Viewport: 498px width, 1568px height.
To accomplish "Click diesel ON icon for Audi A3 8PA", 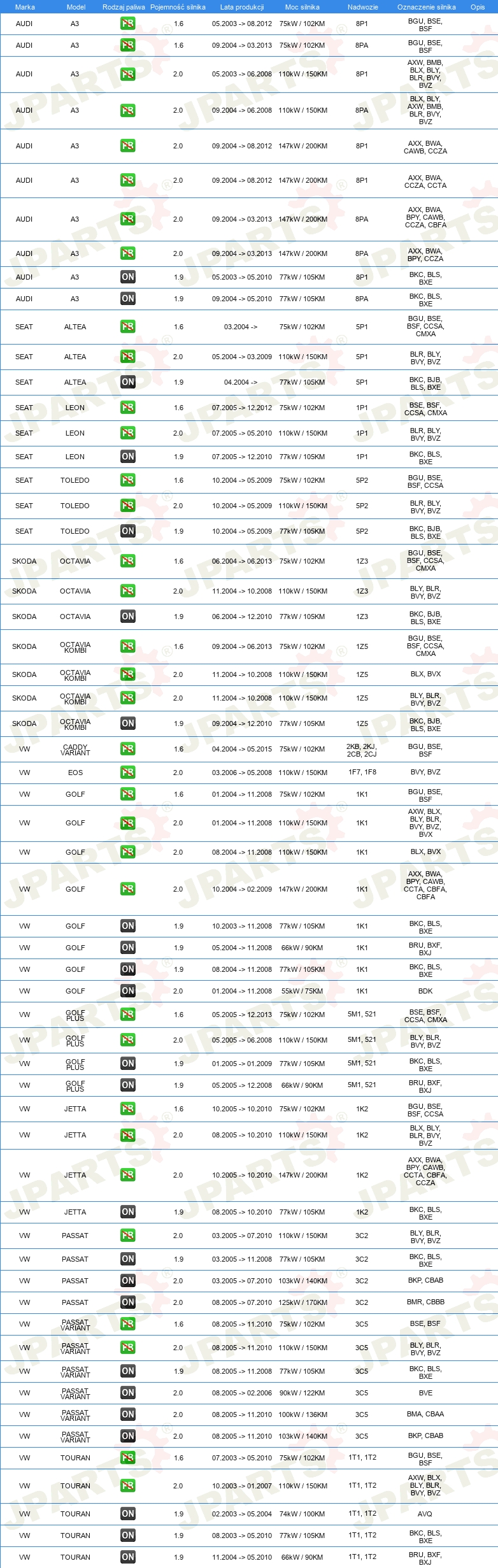I will (128, 299).
